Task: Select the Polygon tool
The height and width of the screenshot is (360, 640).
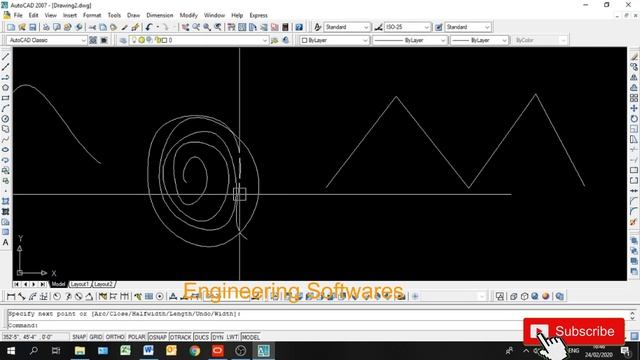Action: 5,87
